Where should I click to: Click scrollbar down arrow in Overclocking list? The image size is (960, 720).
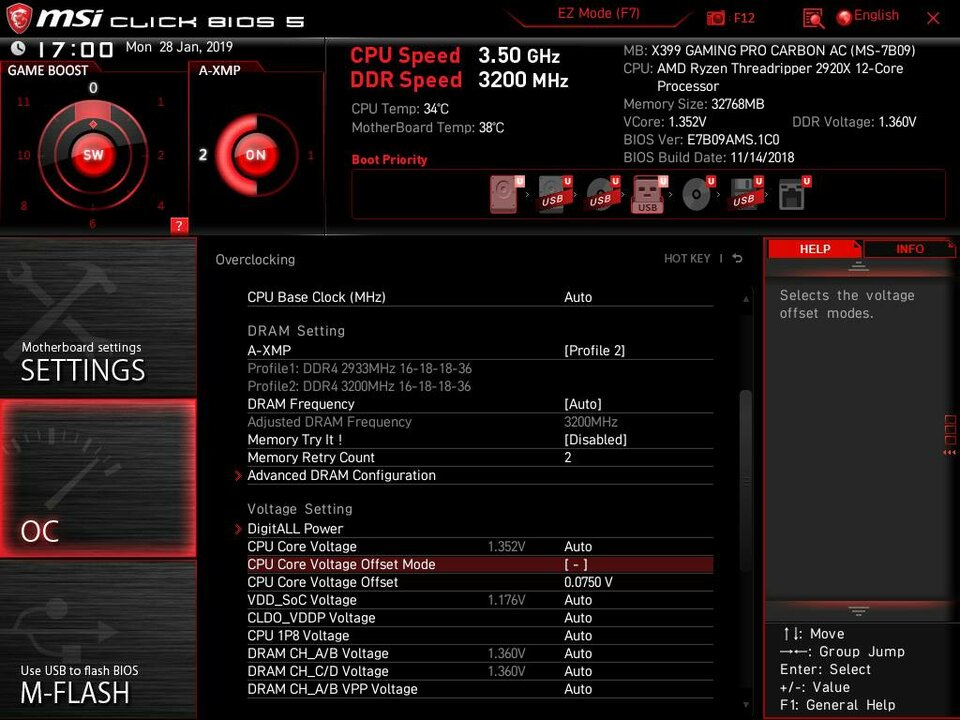746,705
